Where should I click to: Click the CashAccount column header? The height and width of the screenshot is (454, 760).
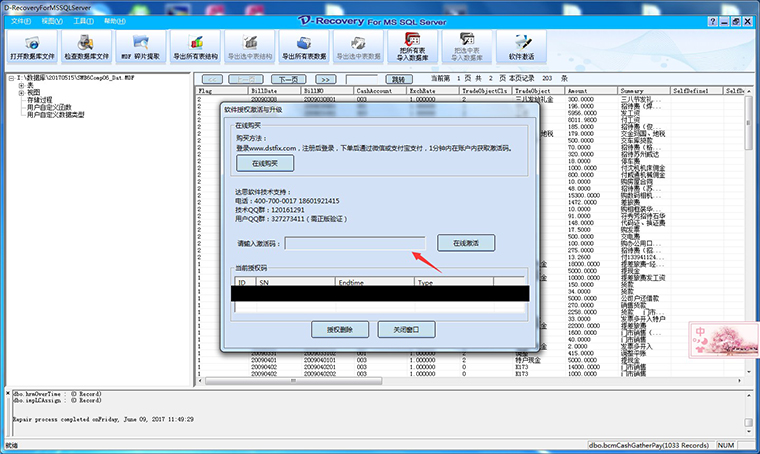380,91
